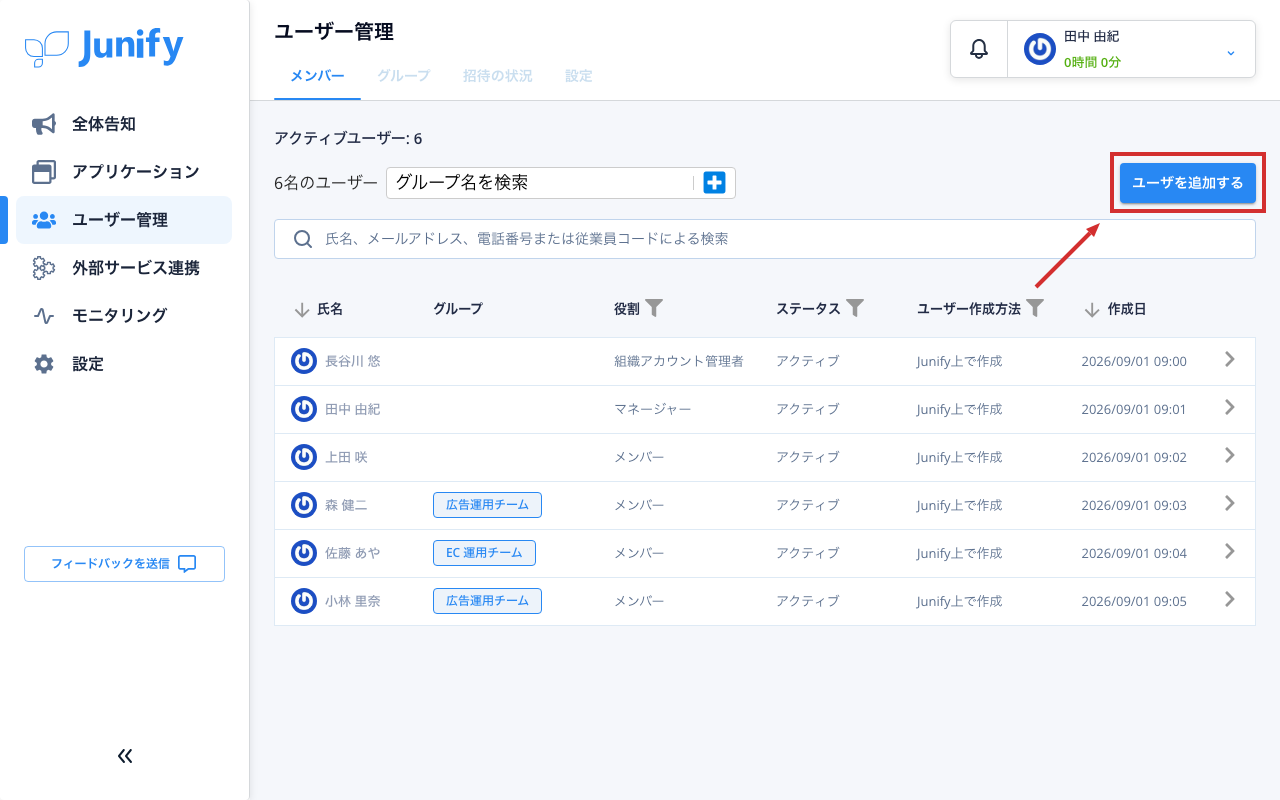
Task: Collapse the sidebar with double-chevron icon
Action: [125, 756]
